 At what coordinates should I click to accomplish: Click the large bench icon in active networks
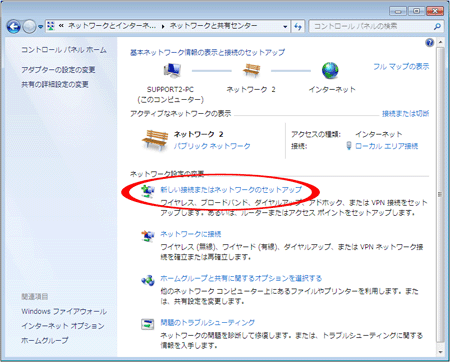(x=155, y=140)
